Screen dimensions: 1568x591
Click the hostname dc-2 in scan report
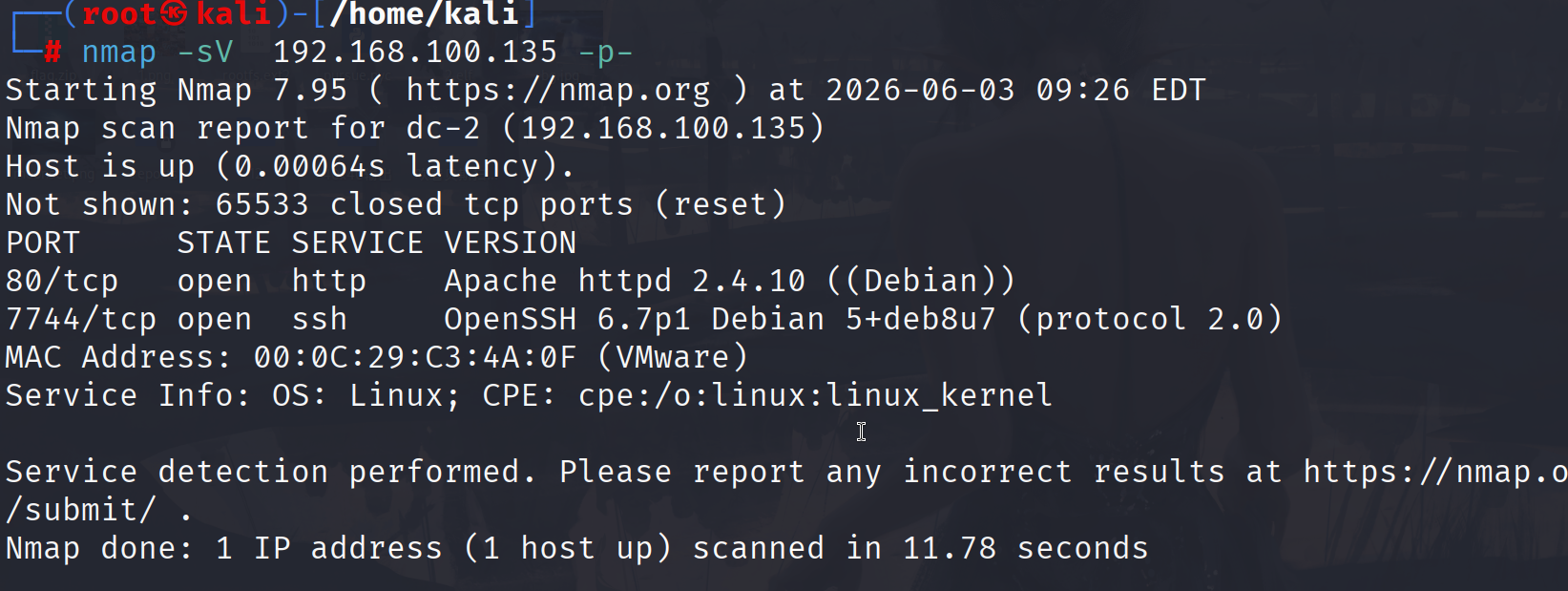(x=444, y=128)
